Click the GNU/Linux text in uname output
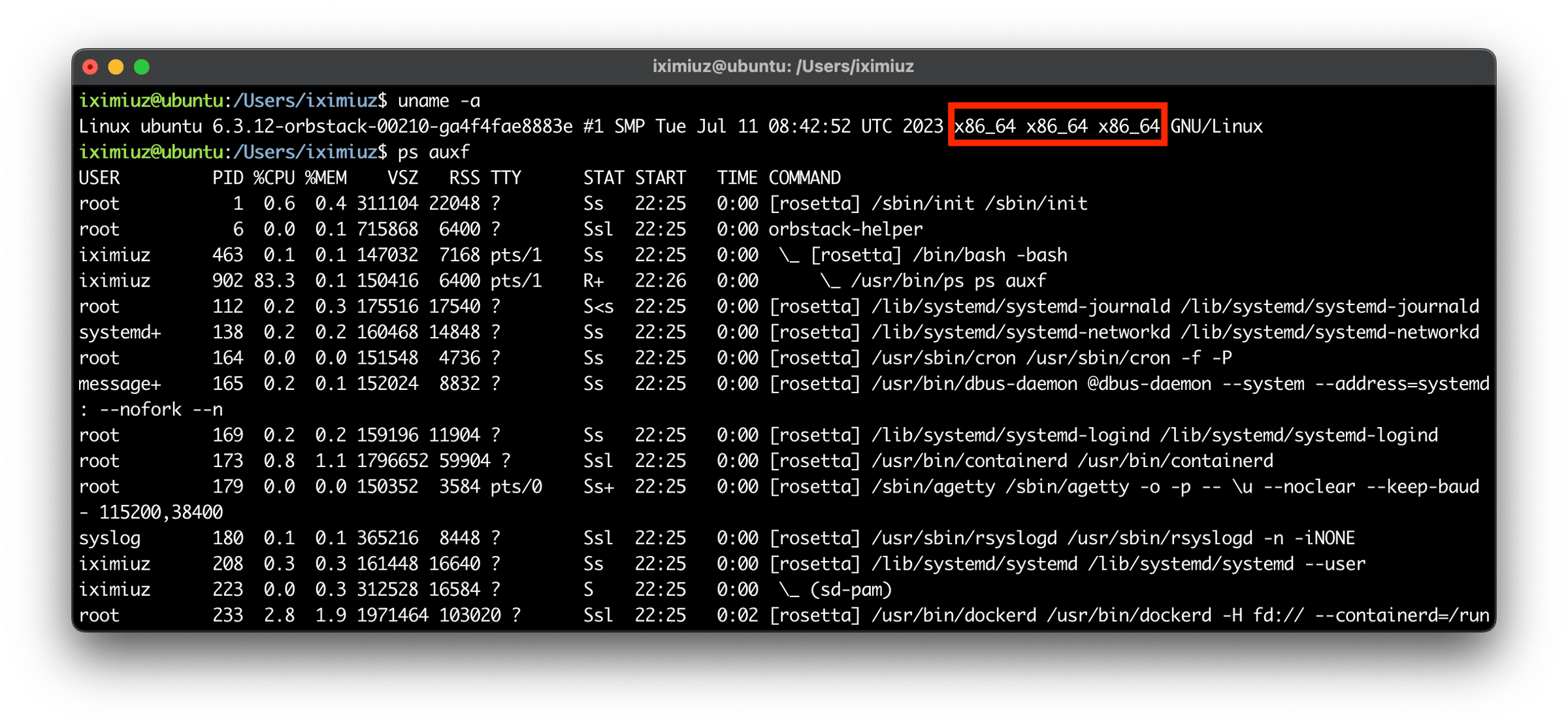Image resolution: width=1568 pixels, height=727 pixels. click(1216, 126)
